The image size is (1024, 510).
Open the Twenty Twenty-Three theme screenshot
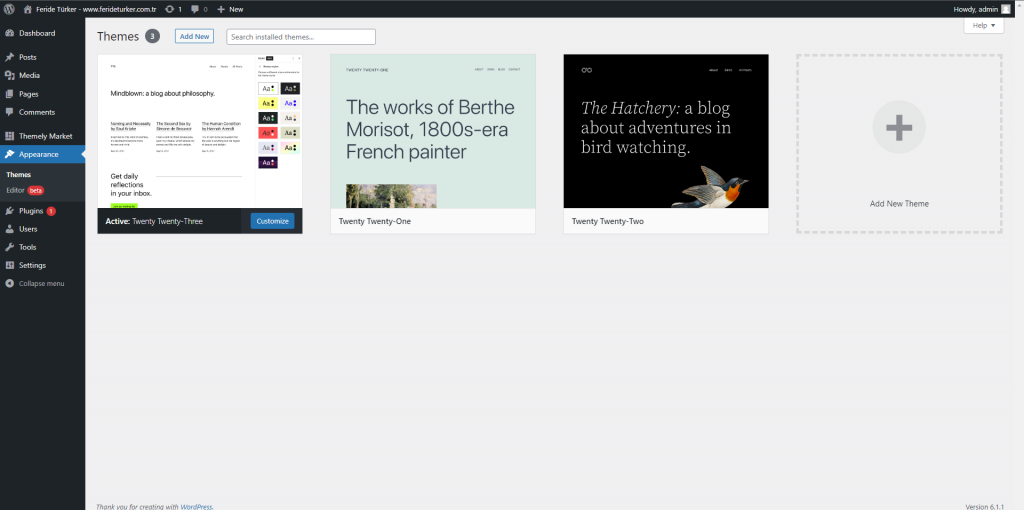[x=200, y=131]
